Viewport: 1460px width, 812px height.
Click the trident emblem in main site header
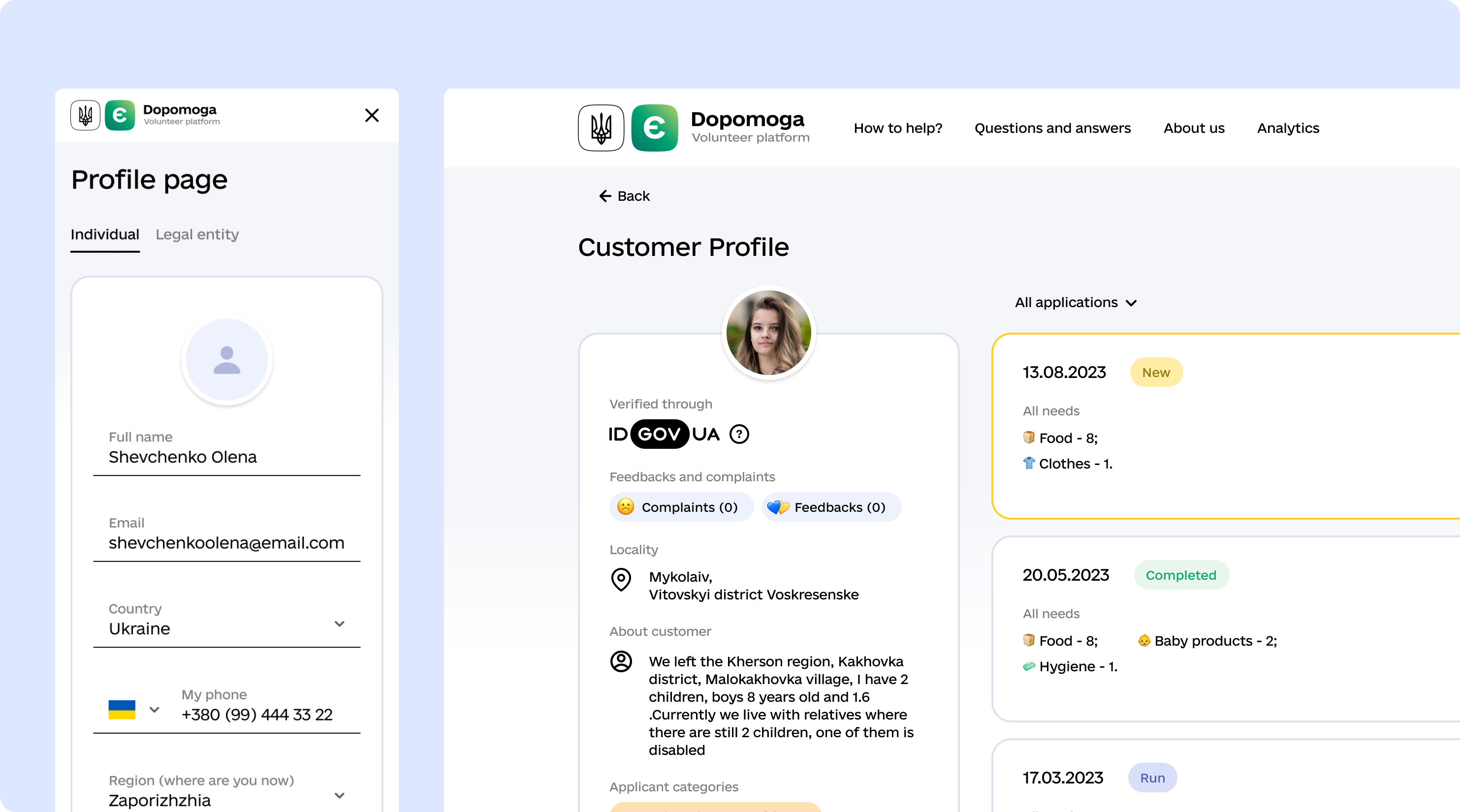click(x=601, y=128)
